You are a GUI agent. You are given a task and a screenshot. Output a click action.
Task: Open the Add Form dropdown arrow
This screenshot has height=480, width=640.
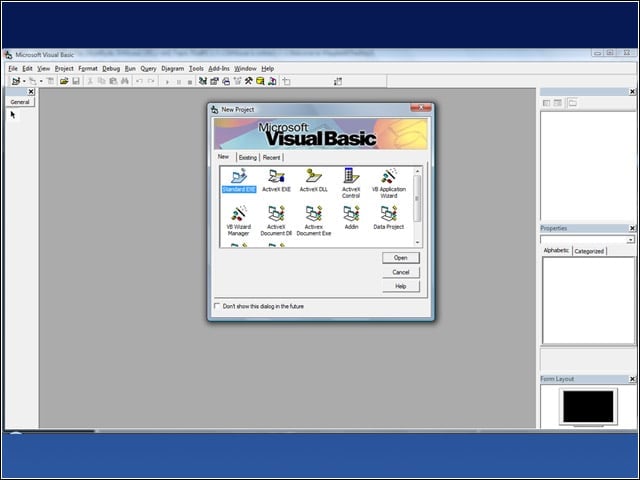coord(41,81)
